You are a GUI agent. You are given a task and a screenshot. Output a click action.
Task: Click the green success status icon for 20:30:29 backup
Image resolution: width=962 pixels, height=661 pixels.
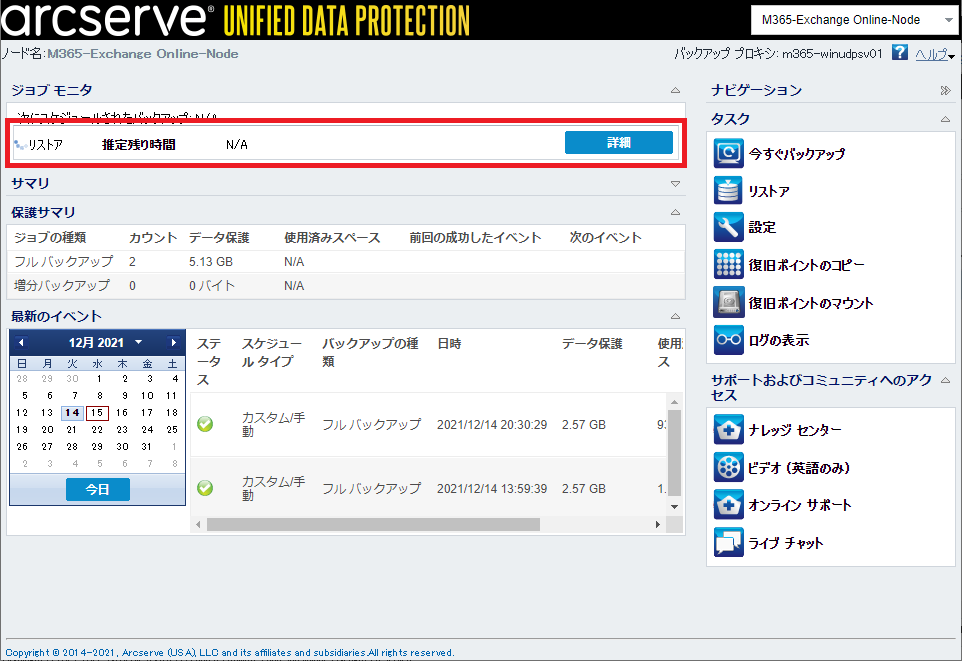(205, 424)
